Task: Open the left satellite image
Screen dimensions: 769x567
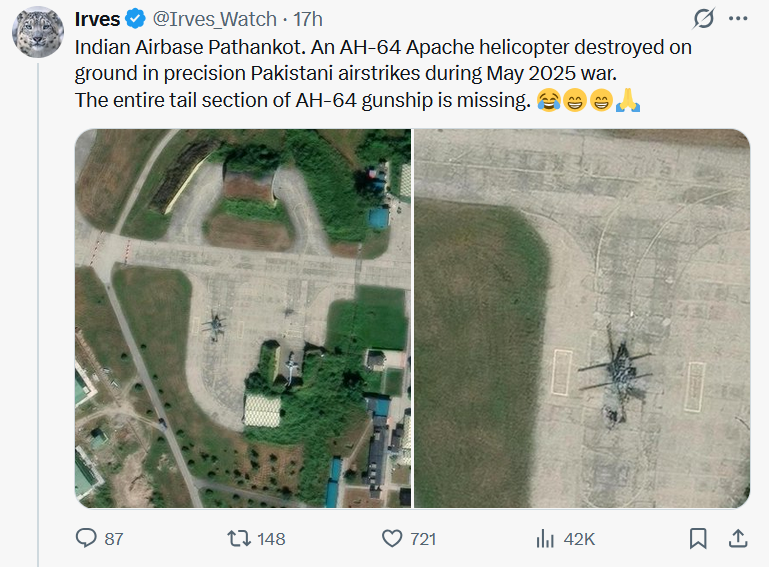Action: [242, 318]
